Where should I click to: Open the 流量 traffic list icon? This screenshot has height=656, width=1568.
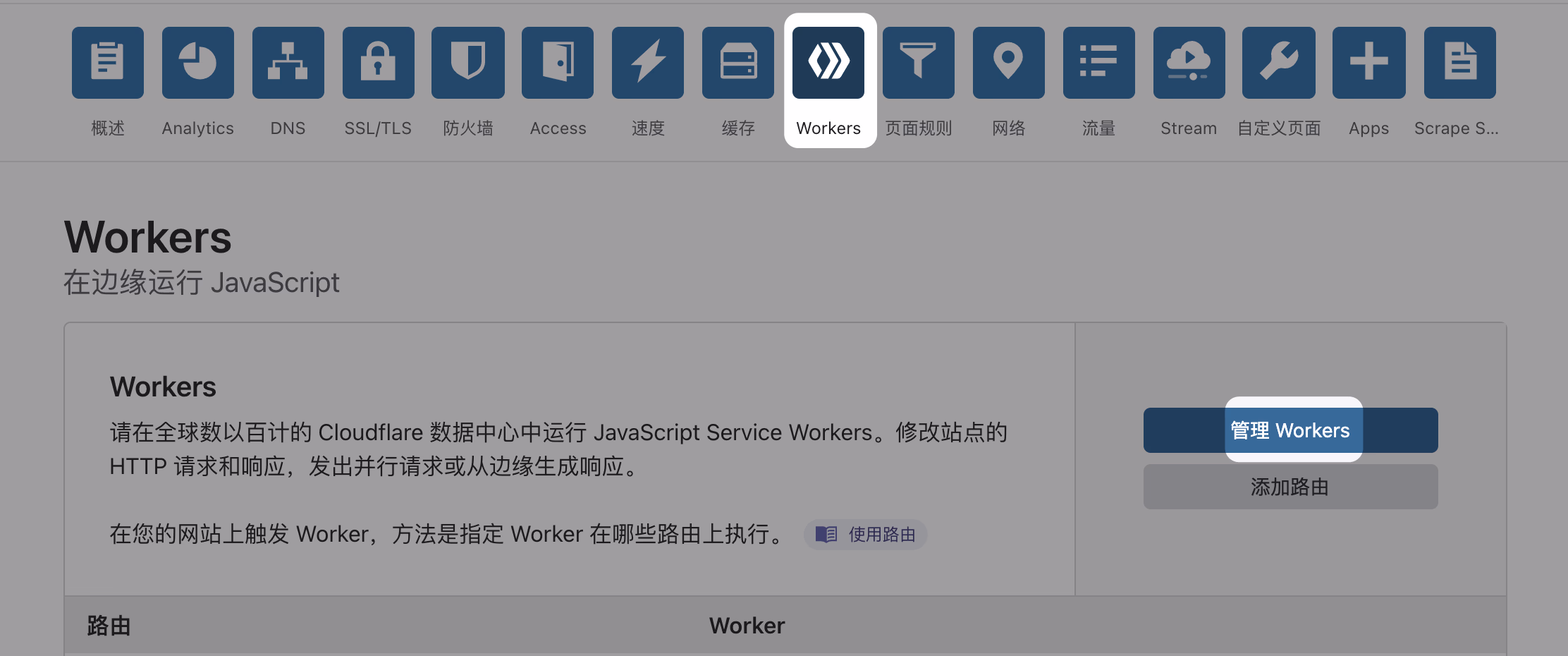tap(1099, 63)
